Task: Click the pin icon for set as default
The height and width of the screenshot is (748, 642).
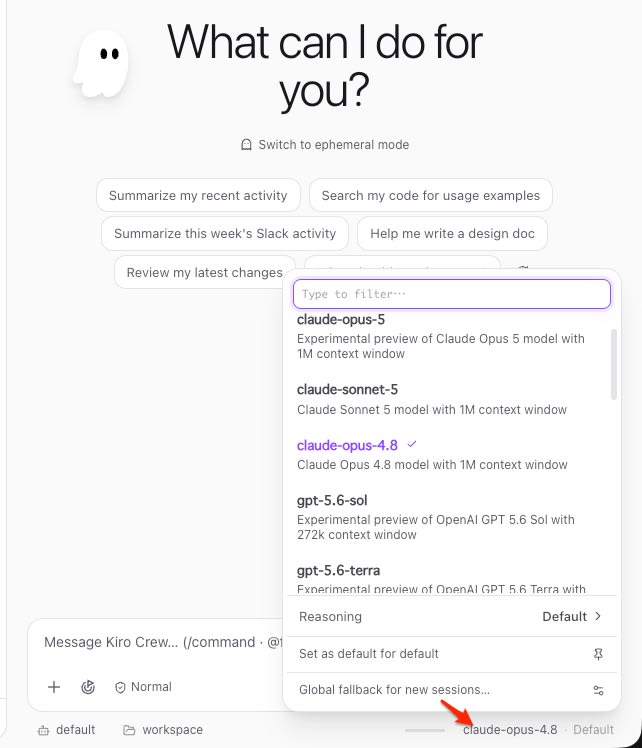Action: (x=598, y=654)
